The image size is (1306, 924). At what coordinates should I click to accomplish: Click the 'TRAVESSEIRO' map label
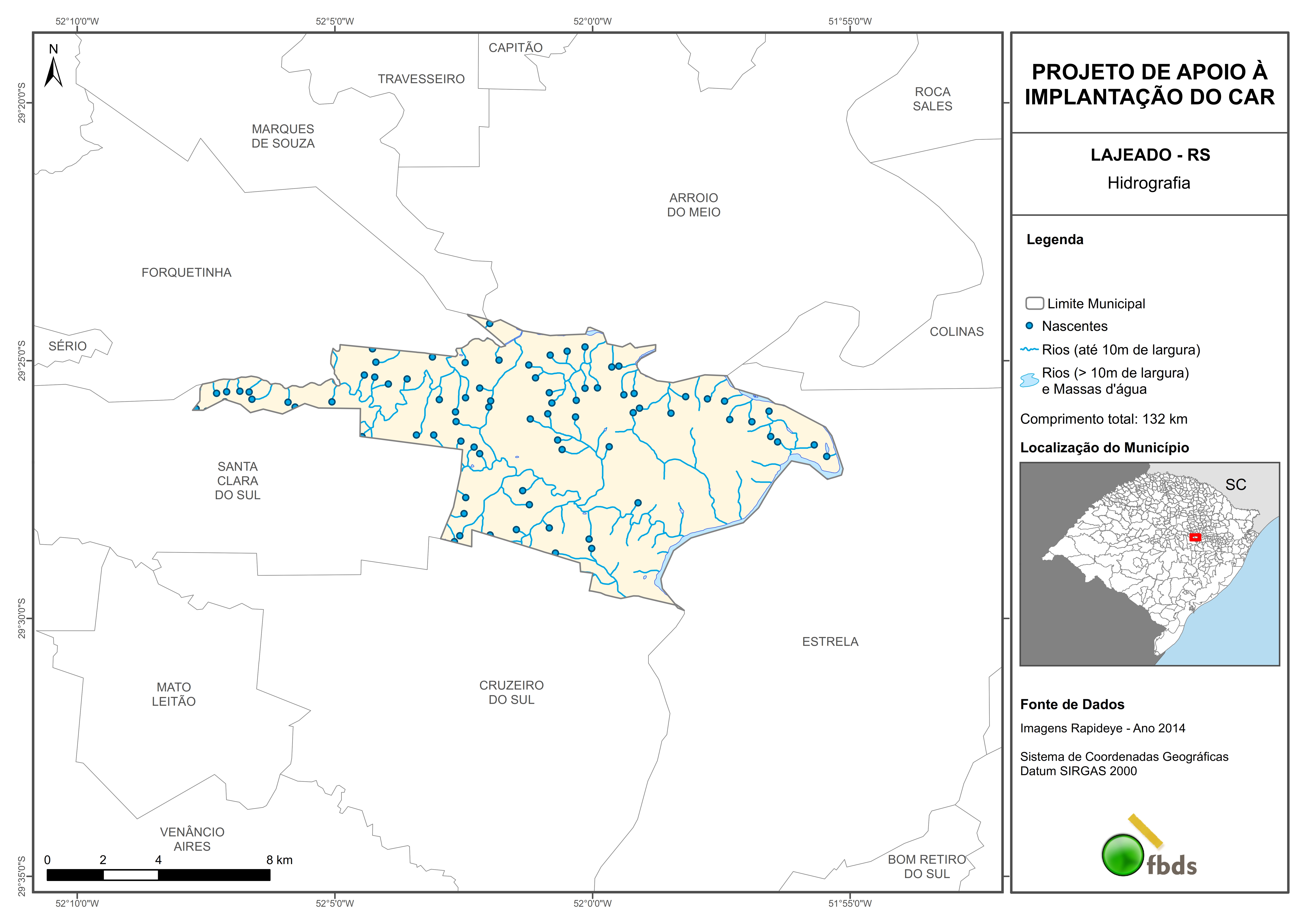click(x=421, y=79)
